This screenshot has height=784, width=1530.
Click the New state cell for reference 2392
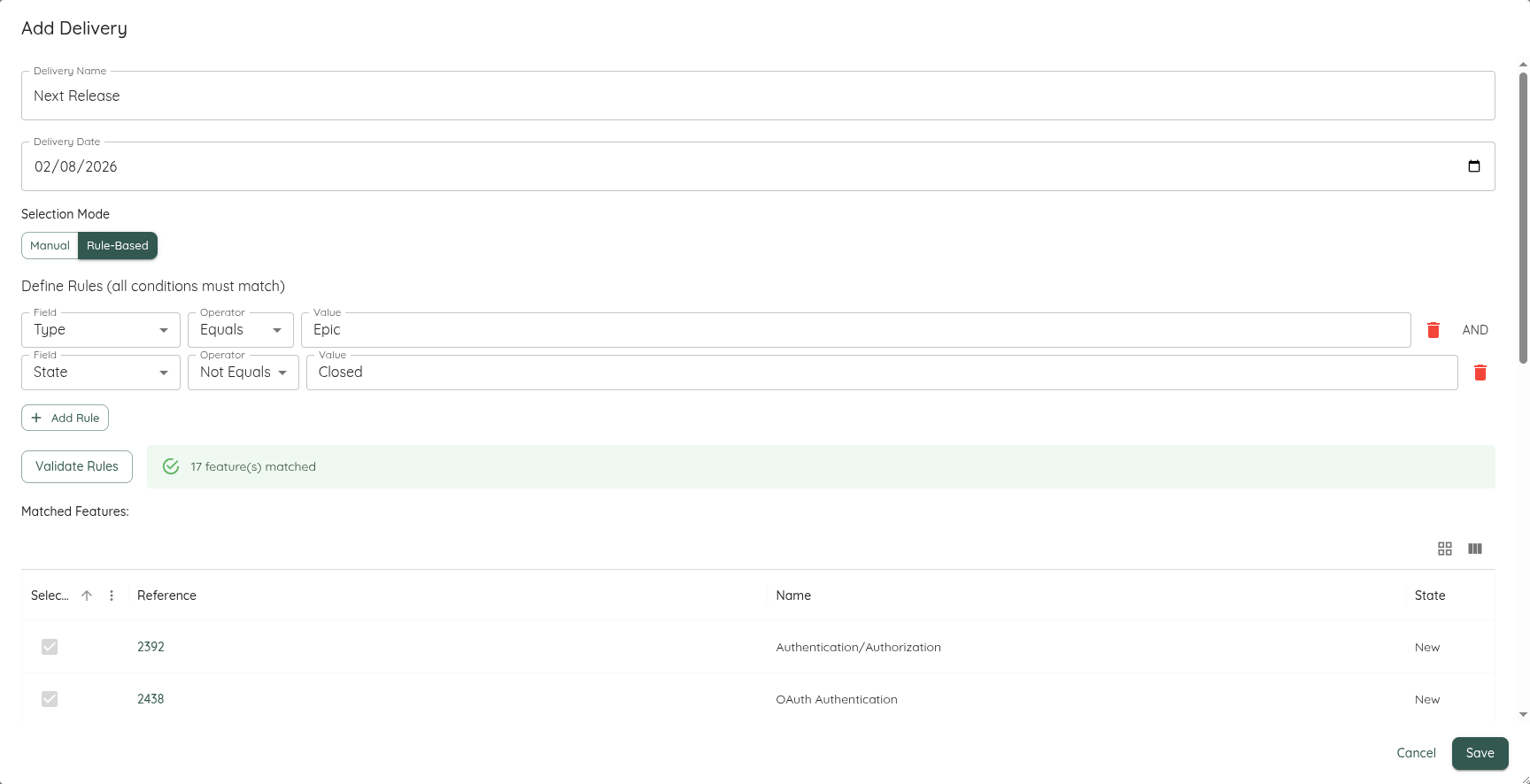(x=1427, y=647)
